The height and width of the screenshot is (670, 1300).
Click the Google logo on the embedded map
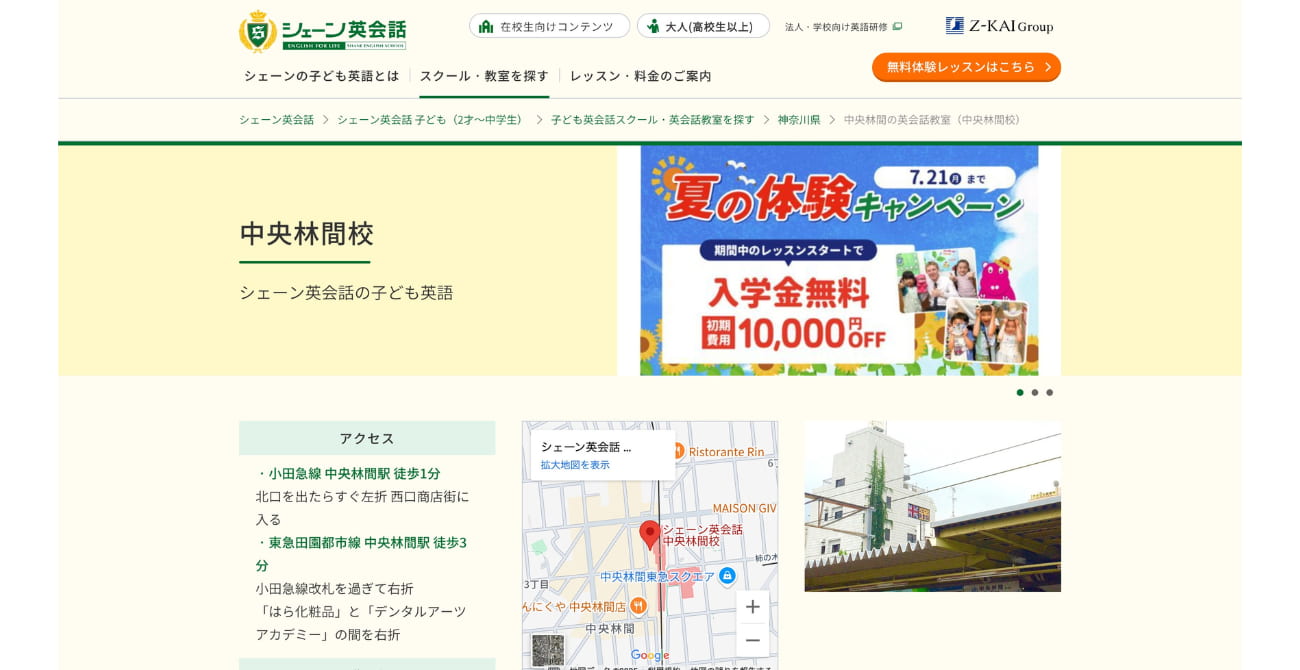tap(647, 653)
